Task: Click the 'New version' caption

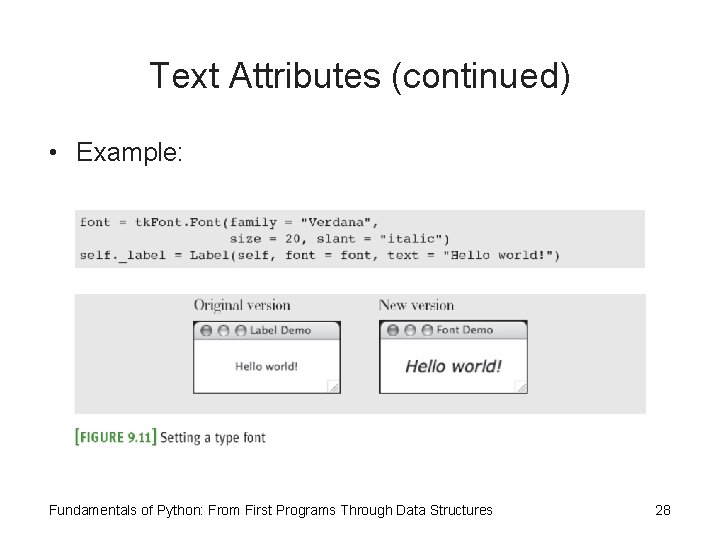Action: click(x=416, y=305)
